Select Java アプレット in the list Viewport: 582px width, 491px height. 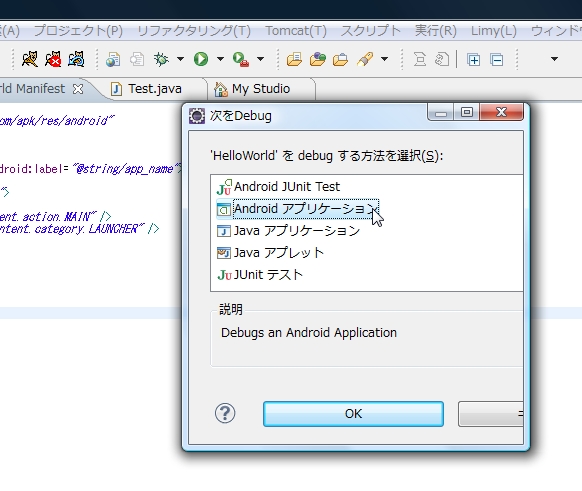(271, 253)
